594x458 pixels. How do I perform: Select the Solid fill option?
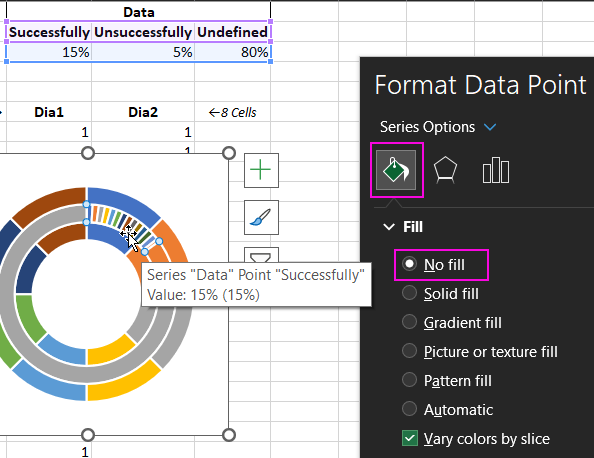[x=441, y=294]
